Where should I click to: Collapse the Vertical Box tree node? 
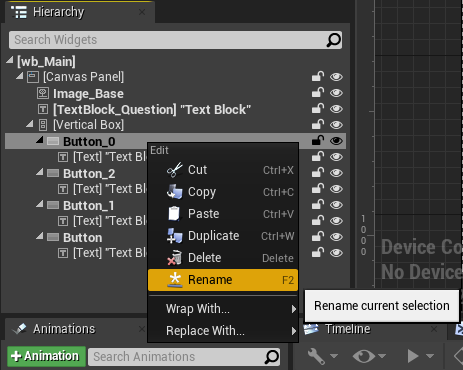[30, 124]
